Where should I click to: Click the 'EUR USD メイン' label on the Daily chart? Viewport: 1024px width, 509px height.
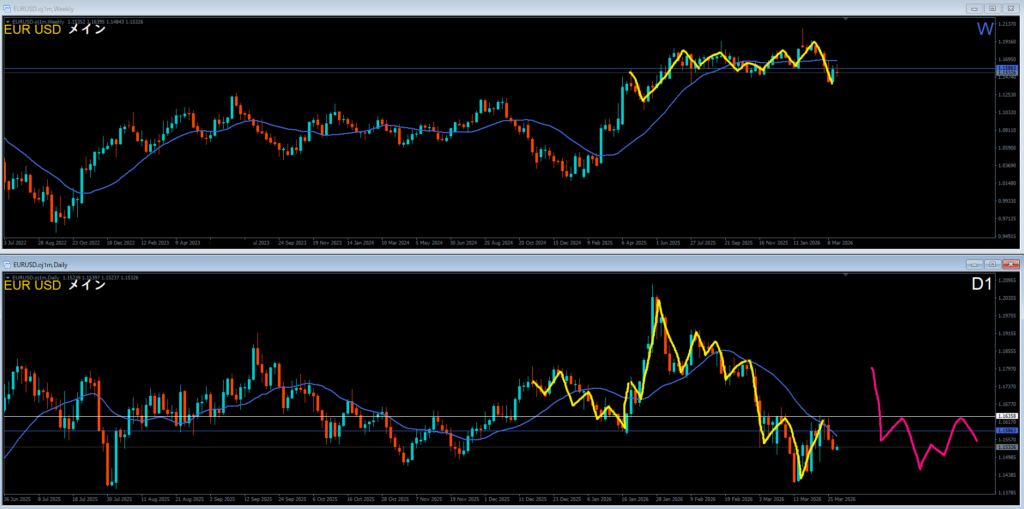click(55, 286)
